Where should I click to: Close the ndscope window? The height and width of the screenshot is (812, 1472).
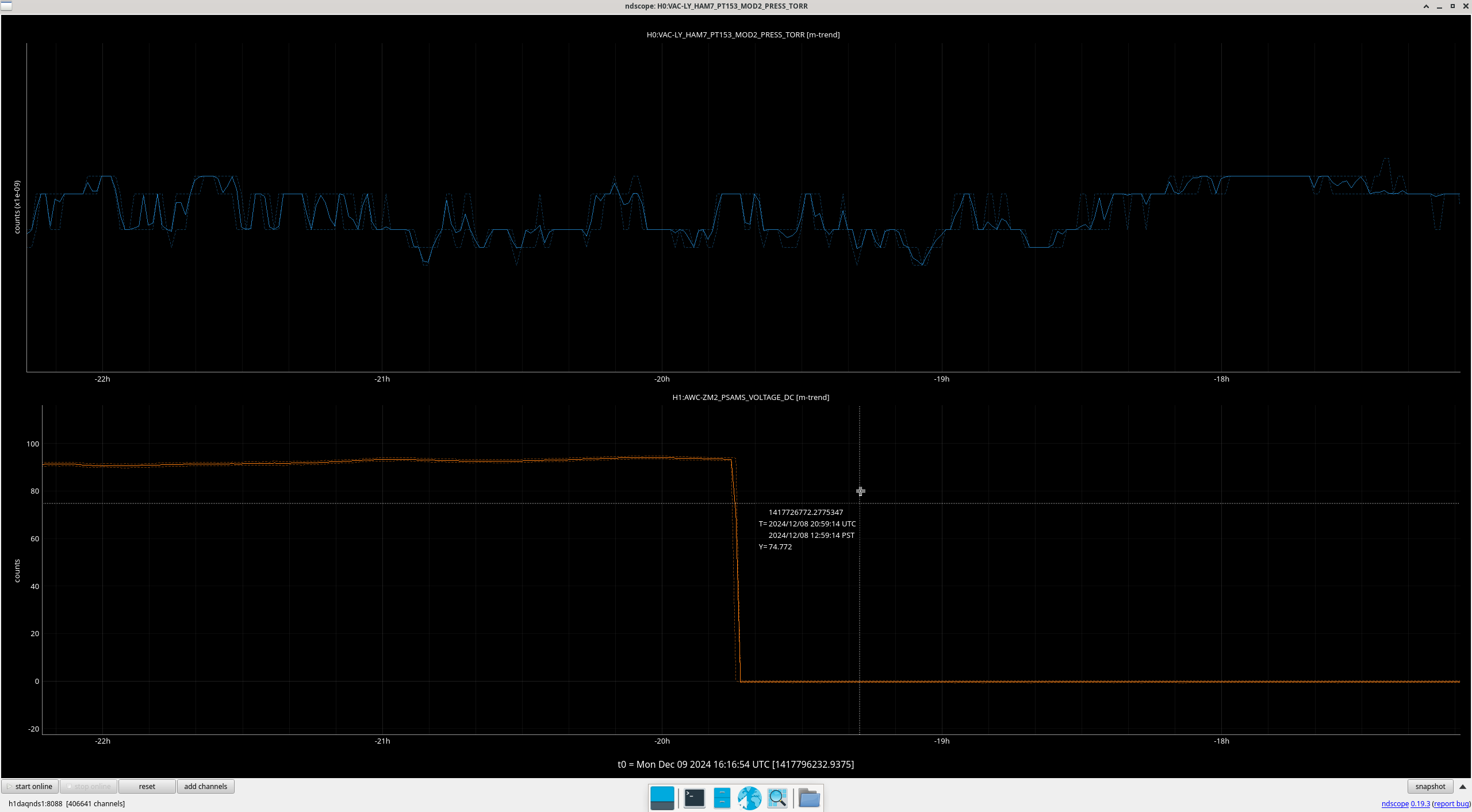(1465, 6)
